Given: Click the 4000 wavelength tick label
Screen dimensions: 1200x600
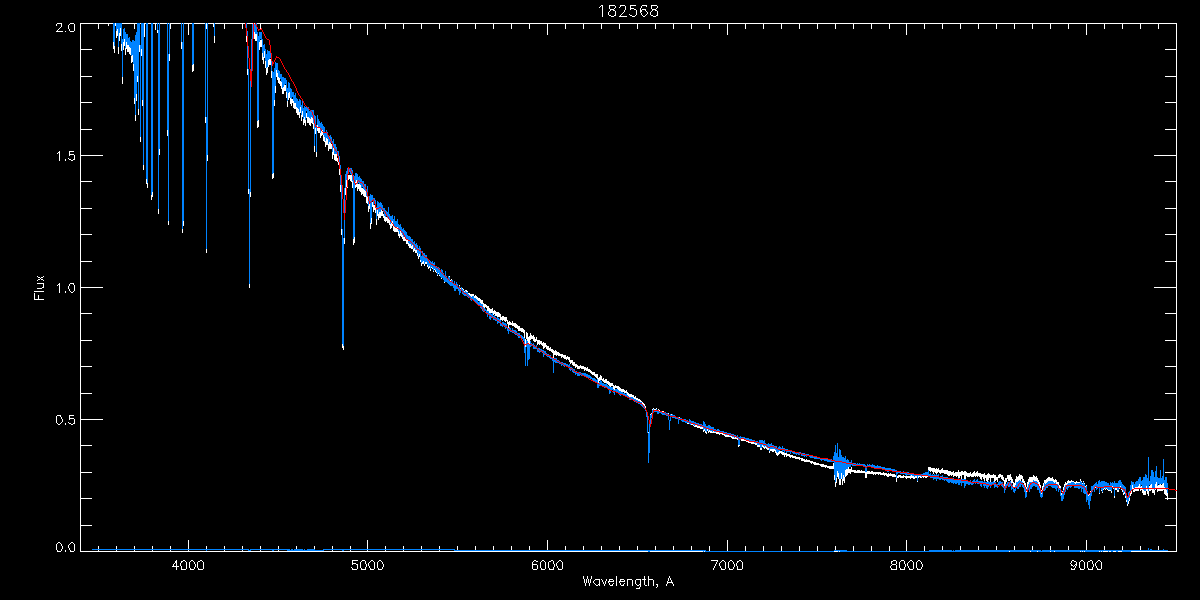Looking at the screenshot, I should click(x=187, y=564).
